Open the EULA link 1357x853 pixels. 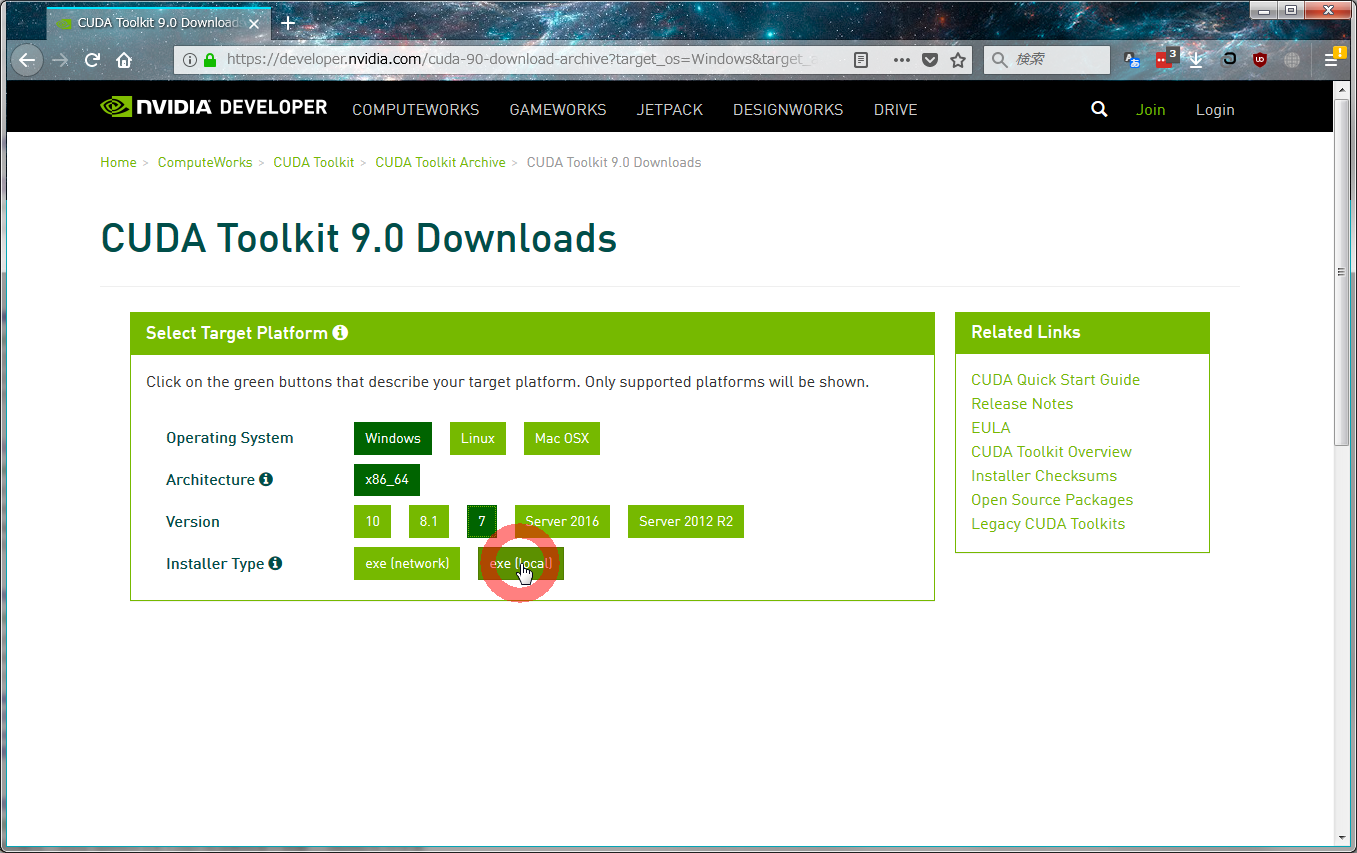991,428
